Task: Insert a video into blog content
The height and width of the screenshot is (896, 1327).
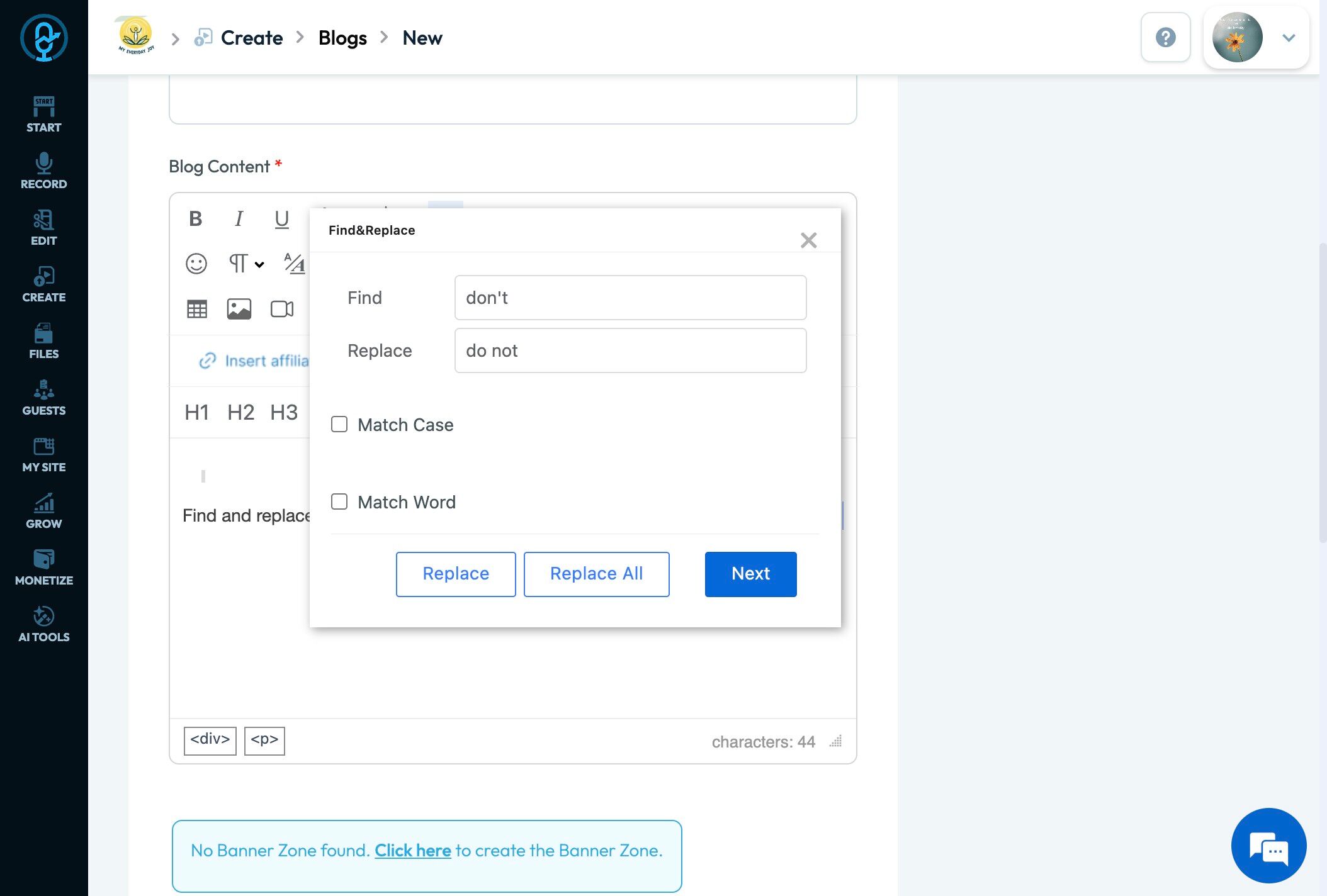Action: pos(281,309)
